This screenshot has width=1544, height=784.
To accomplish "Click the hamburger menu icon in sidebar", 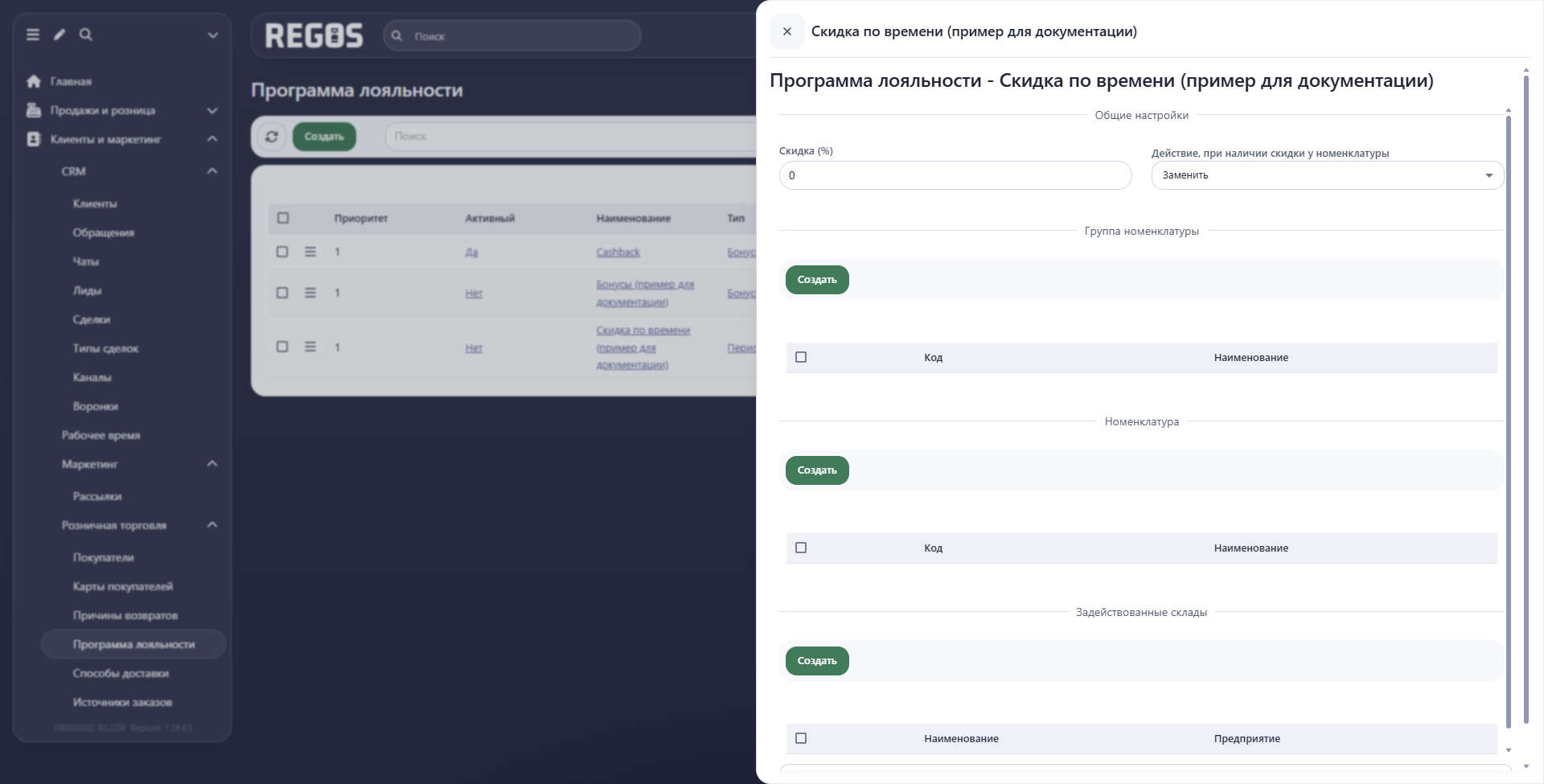I will [x=33, y=35].
